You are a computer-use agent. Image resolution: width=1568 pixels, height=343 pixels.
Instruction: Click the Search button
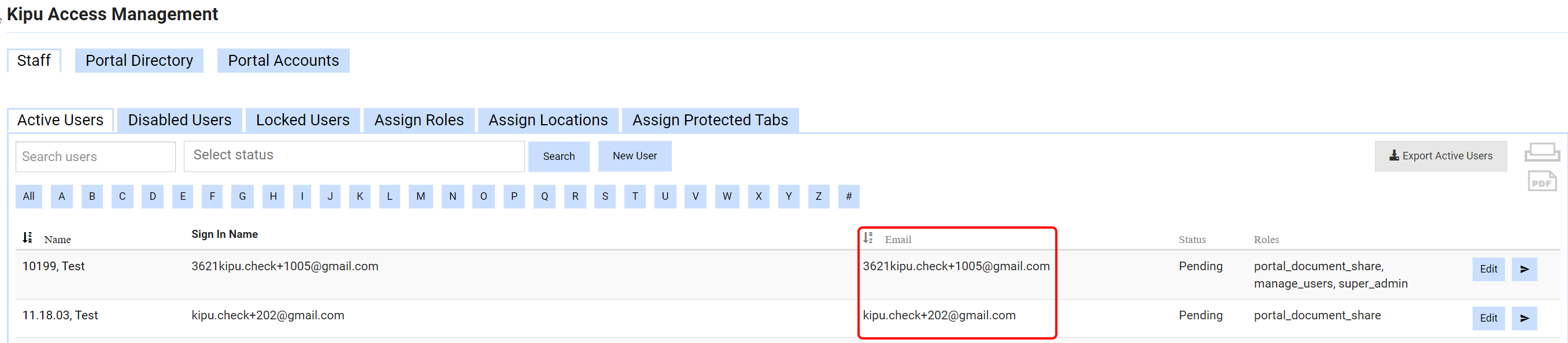click(558, 157)
